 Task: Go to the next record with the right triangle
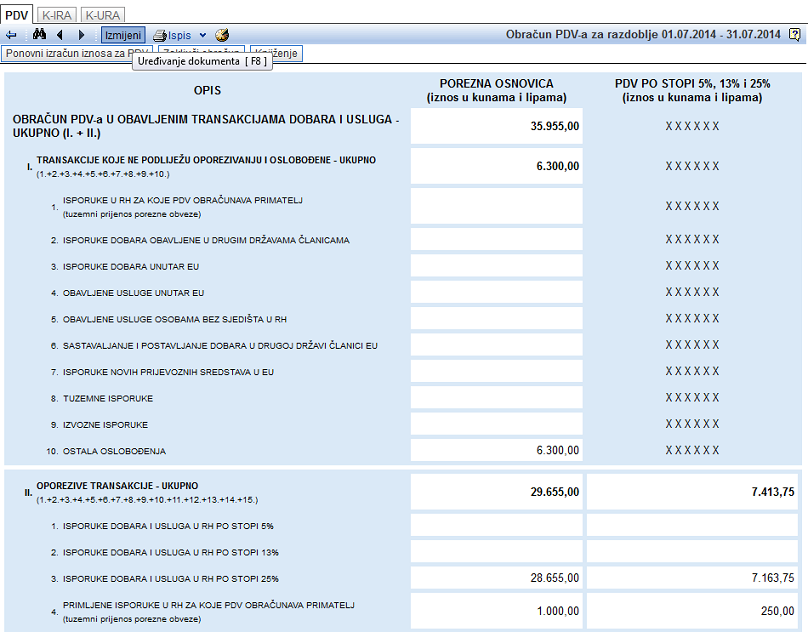(x=81, y=35)
